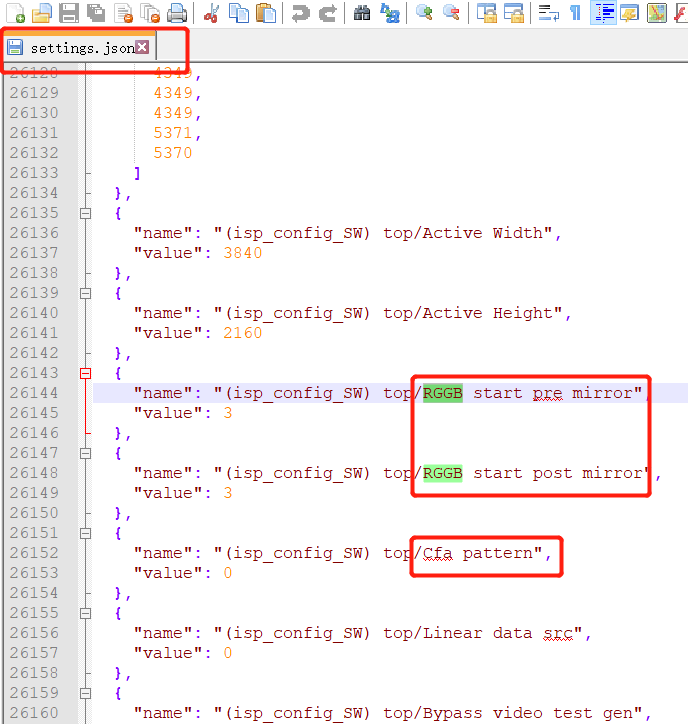Zoom in using the magnifier plus icon
The image size is (688, 724).
pyautogui.click(x=425, y=13)
